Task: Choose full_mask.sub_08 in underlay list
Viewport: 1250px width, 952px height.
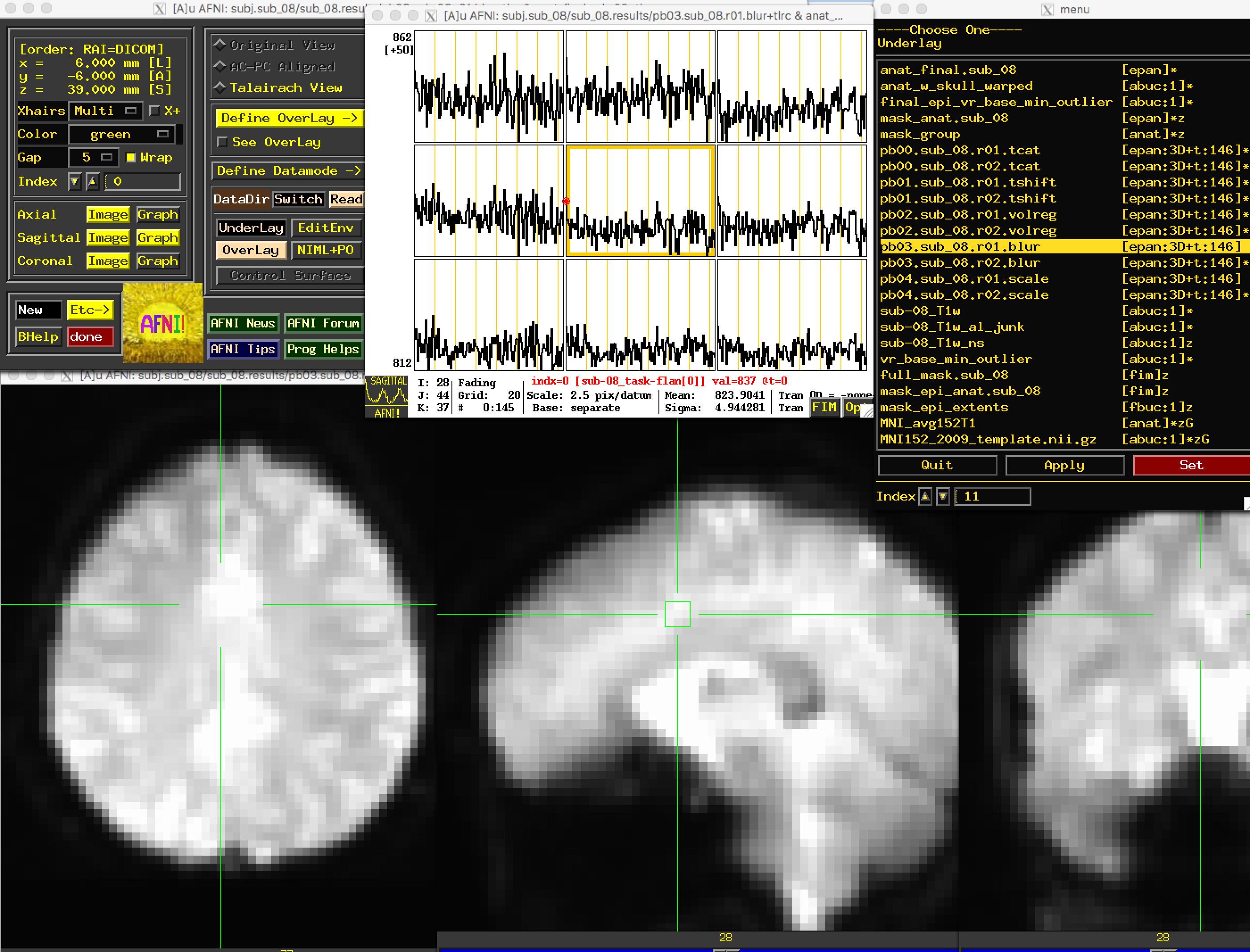Action: click(1064, 375)
